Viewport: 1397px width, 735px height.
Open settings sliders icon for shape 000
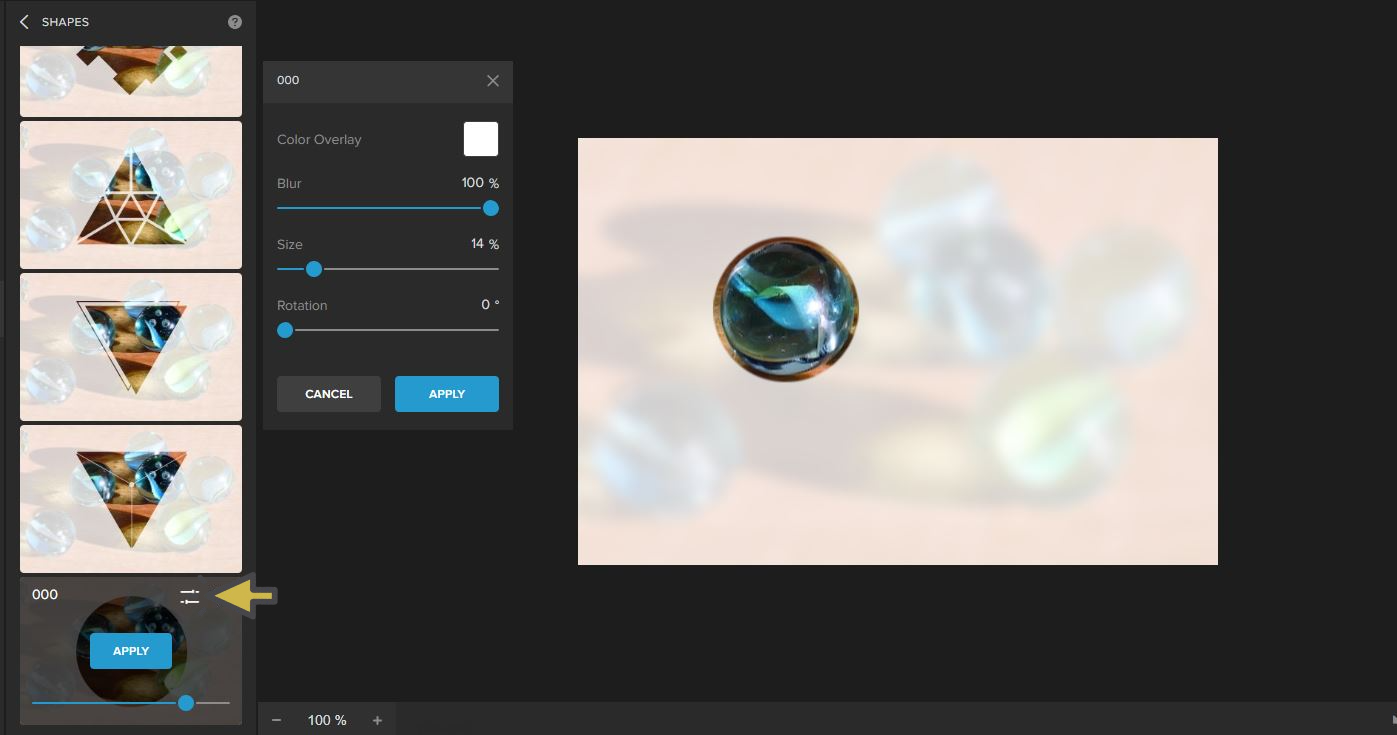coord(190,596)
